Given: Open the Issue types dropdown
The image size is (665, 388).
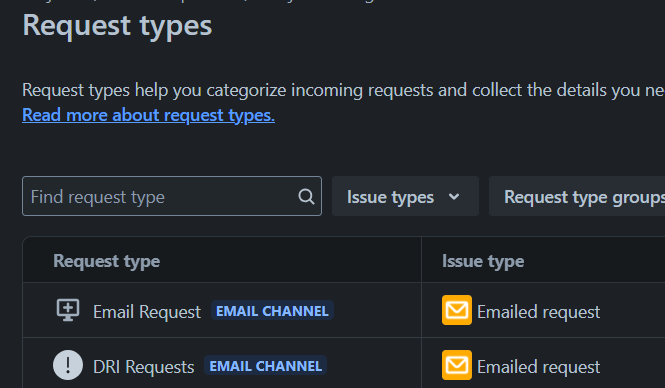Looking at the screenshot, I should (405, 196).
